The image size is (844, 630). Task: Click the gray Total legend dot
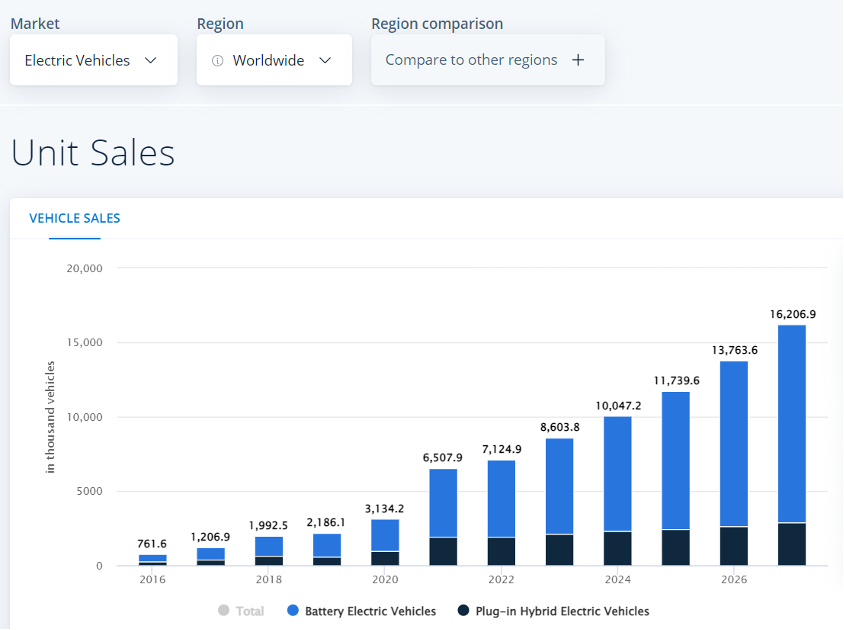[224, 611]
